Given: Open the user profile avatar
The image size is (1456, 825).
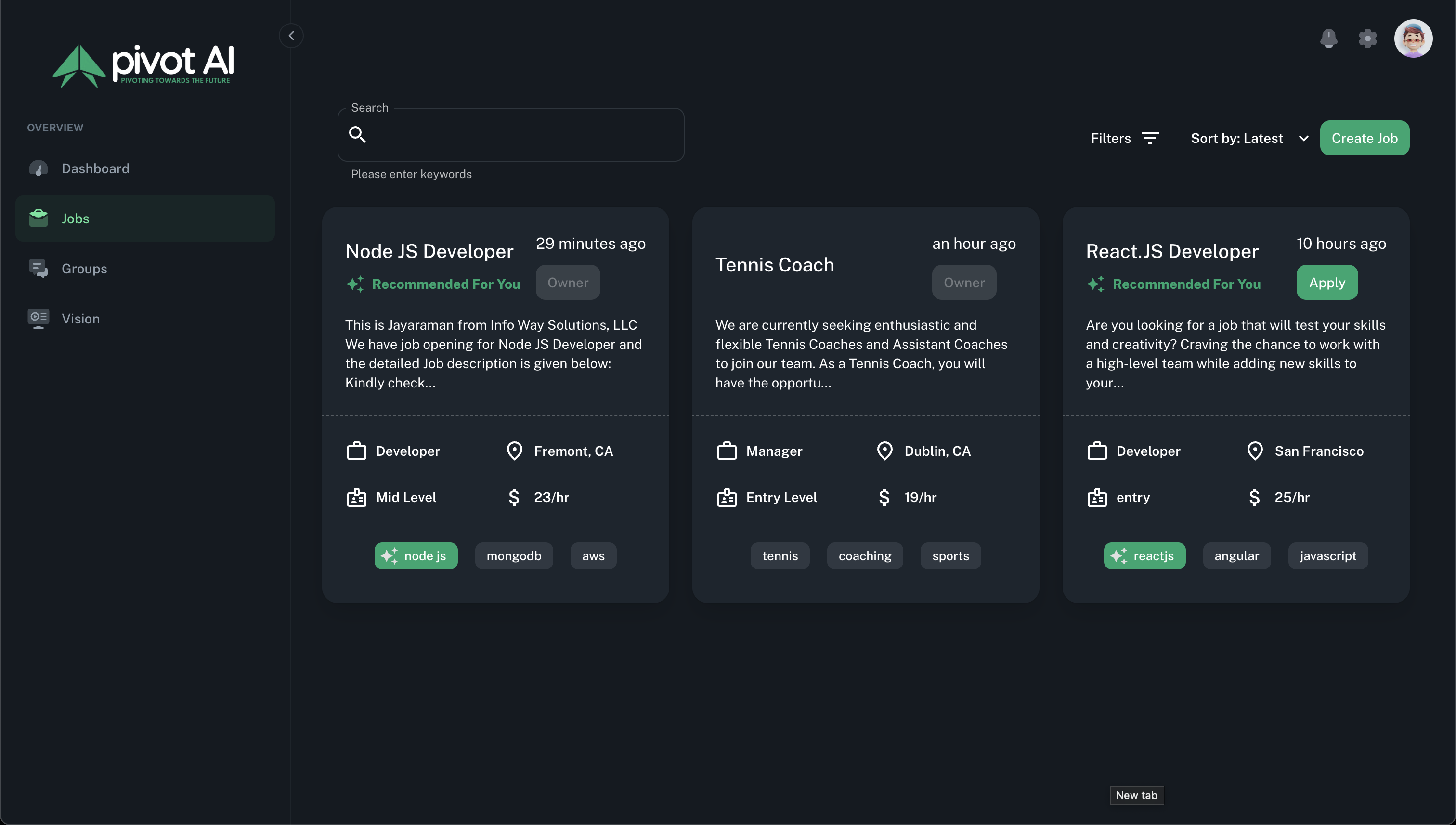Looking at the screenshot, I should [x=1413, y=39].
